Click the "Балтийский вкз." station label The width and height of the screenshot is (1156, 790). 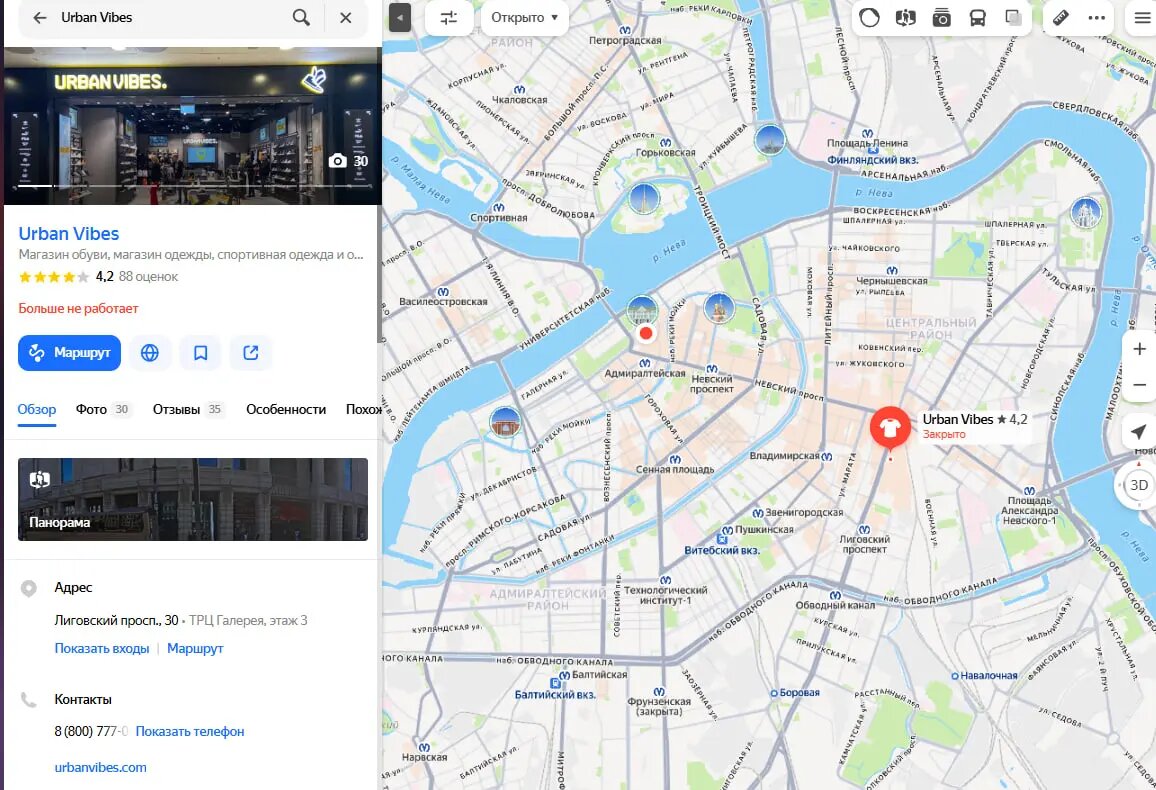pos(554,695)
